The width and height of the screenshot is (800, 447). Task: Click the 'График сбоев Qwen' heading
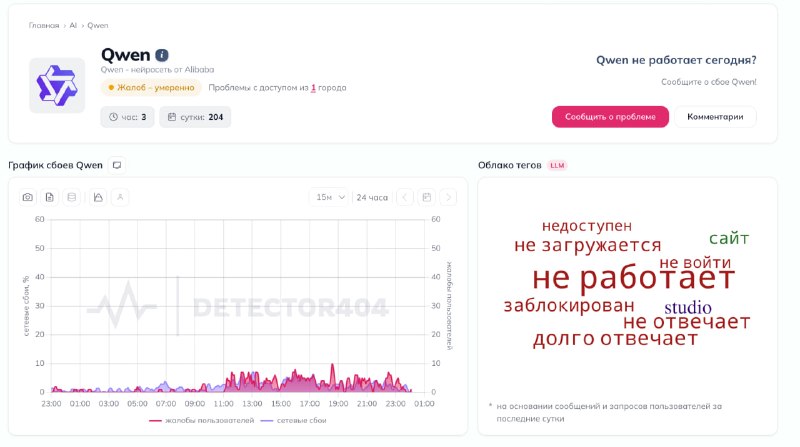click(x=56, y=165)
